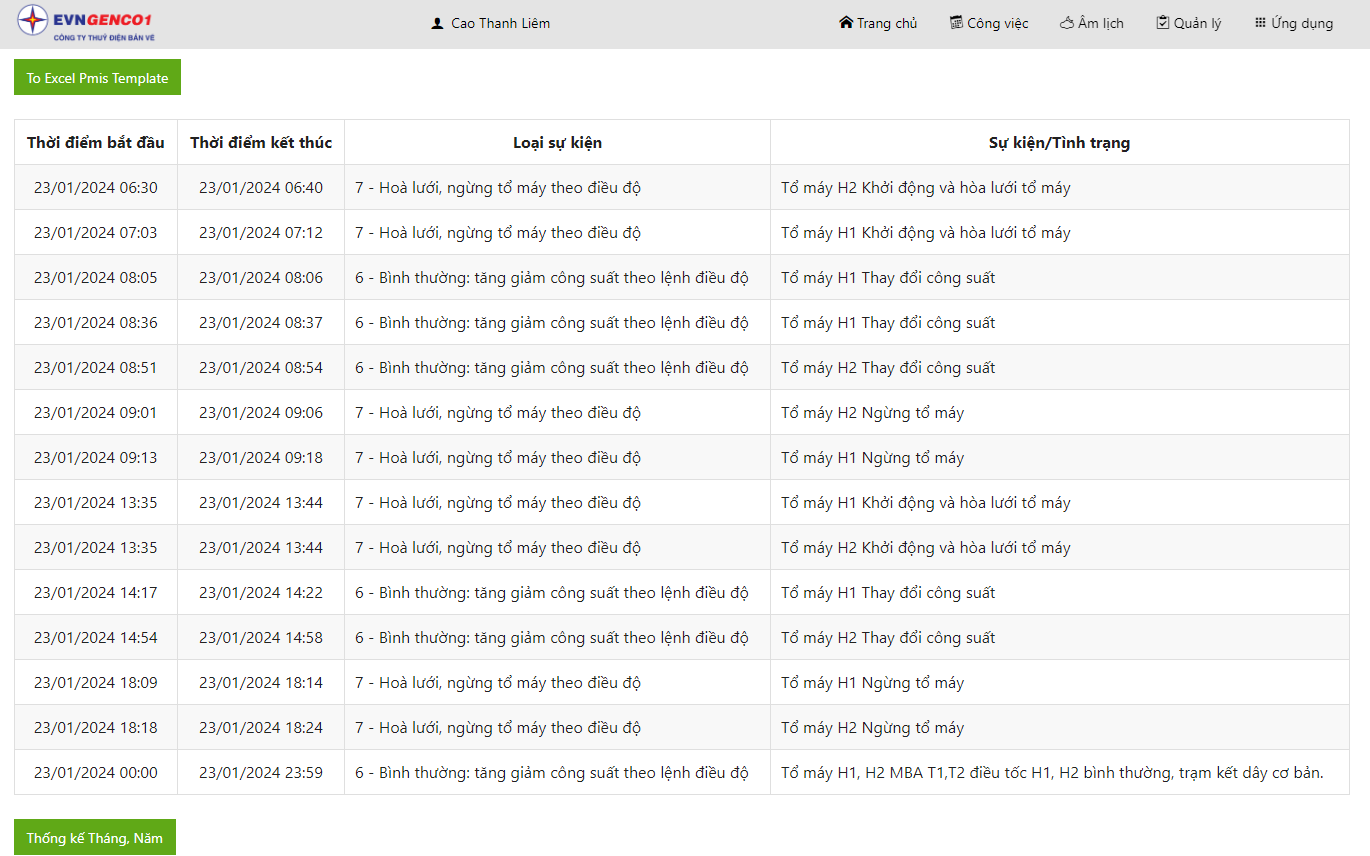Click the Sự kiện/Tình trạng column header
This screenshot has width=1370, height=856.
1060,142
